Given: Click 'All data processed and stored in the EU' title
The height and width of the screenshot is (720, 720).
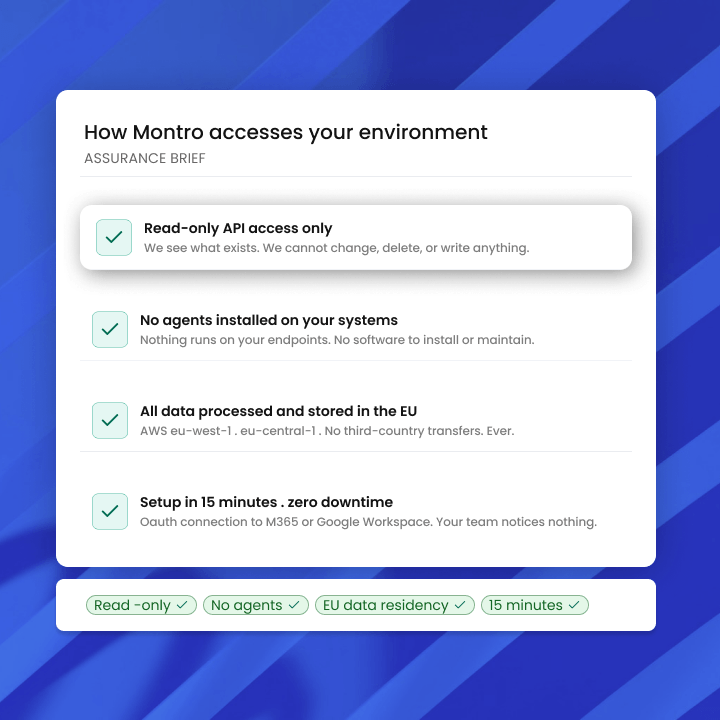Looking at the screenshot, I should 278,411.
